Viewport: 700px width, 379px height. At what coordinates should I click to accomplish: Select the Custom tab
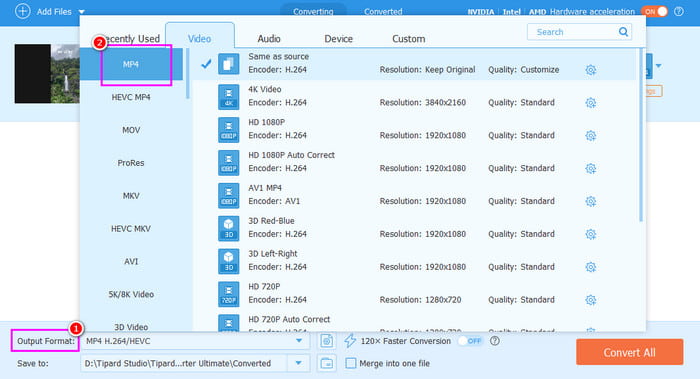point(408,39)
